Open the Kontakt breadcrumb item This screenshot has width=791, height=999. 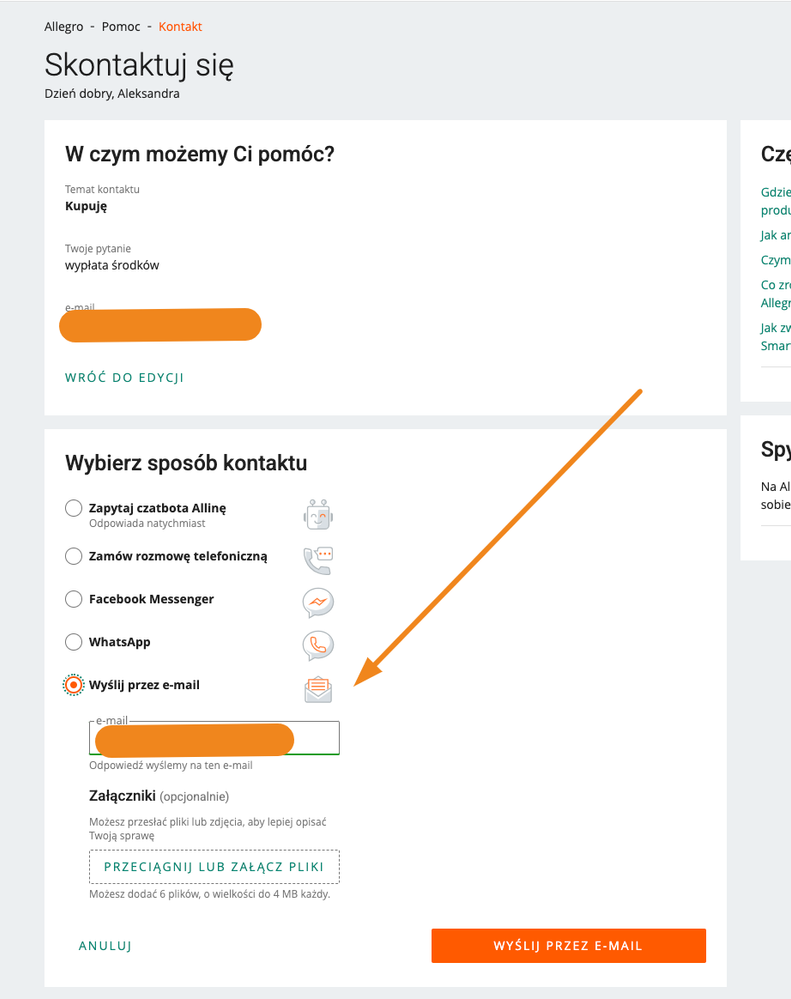click(180, 27)
